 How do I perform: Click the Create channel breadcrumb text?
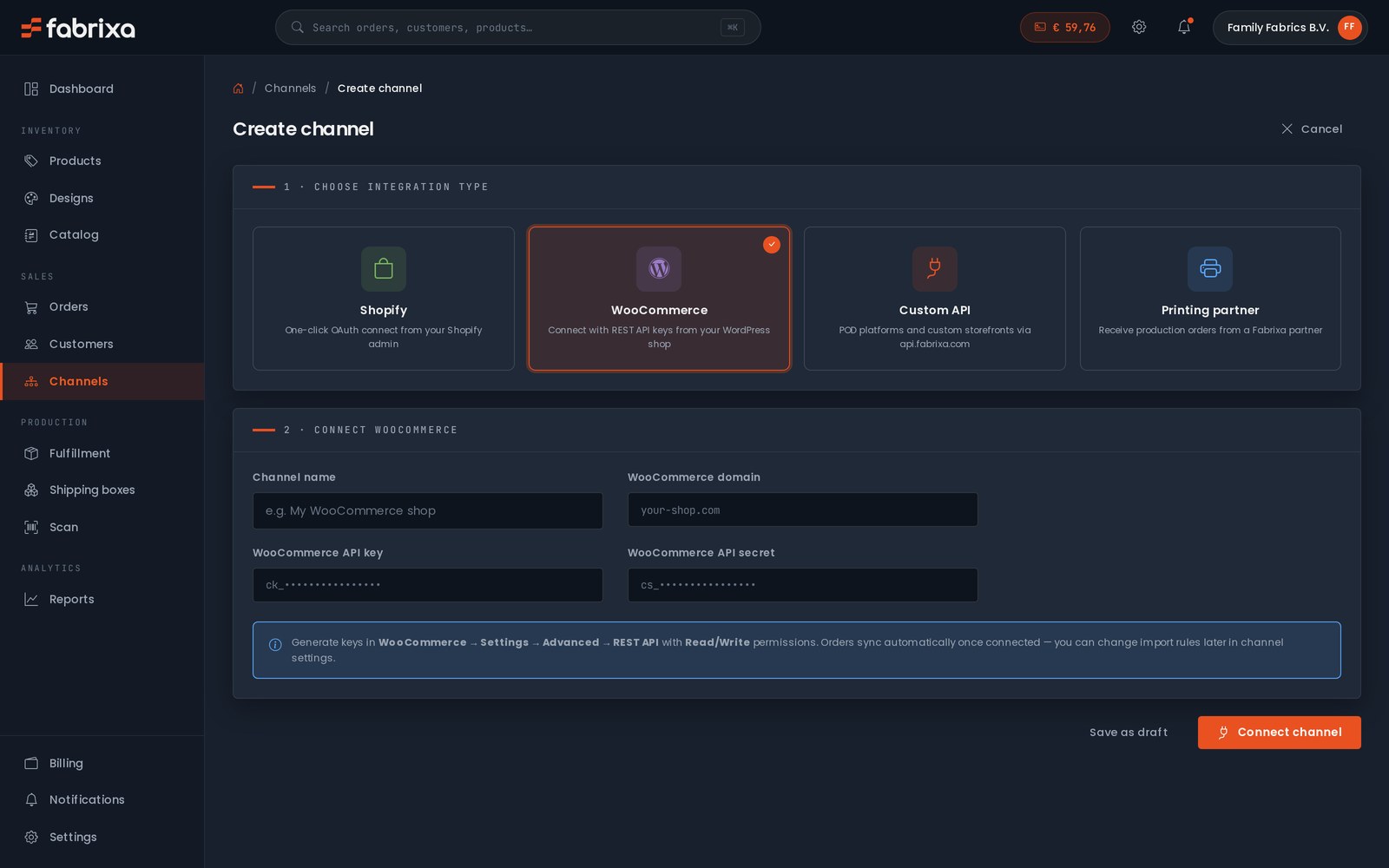pos(379,89)
